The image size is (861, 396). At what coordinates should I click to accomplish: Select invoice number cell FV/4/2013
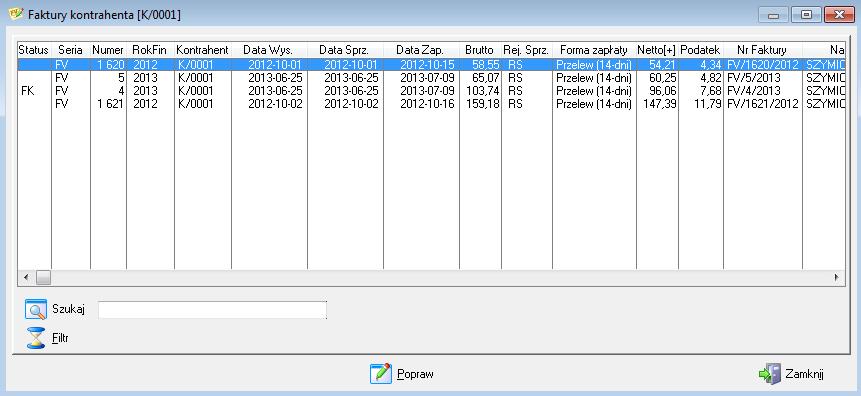click(x=753, y=91)
